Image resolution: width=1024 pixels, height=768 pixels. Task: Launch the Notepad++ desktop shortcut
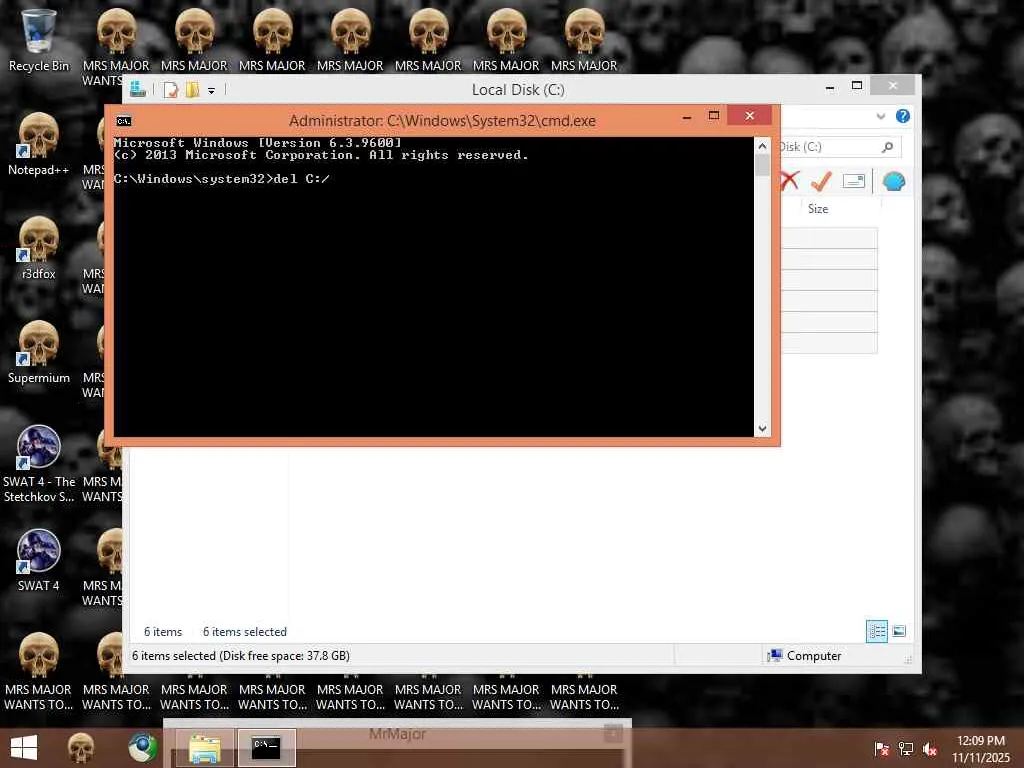pos(38,144)
